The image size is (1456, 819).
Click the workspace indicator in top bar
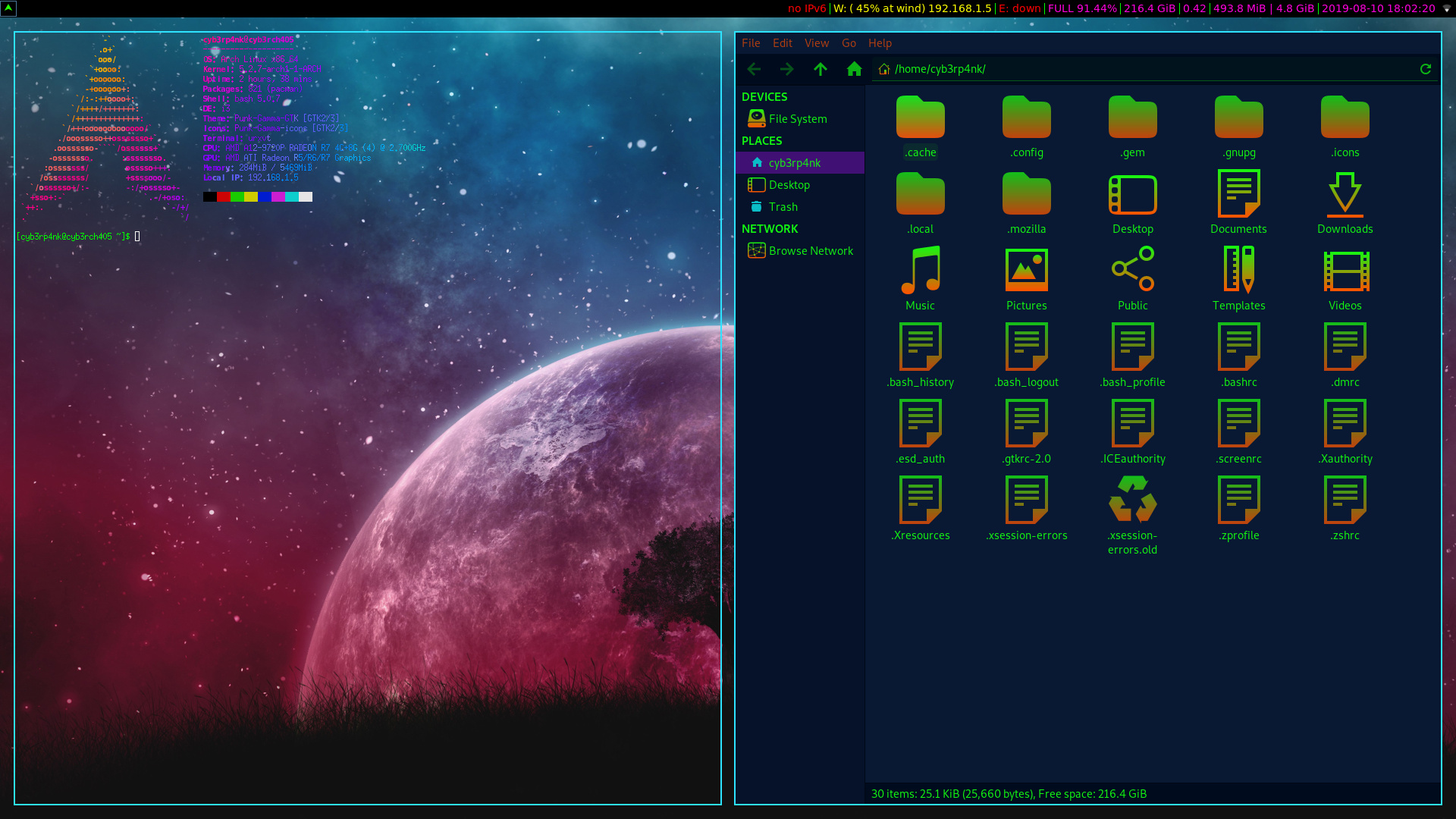point(8,8)
